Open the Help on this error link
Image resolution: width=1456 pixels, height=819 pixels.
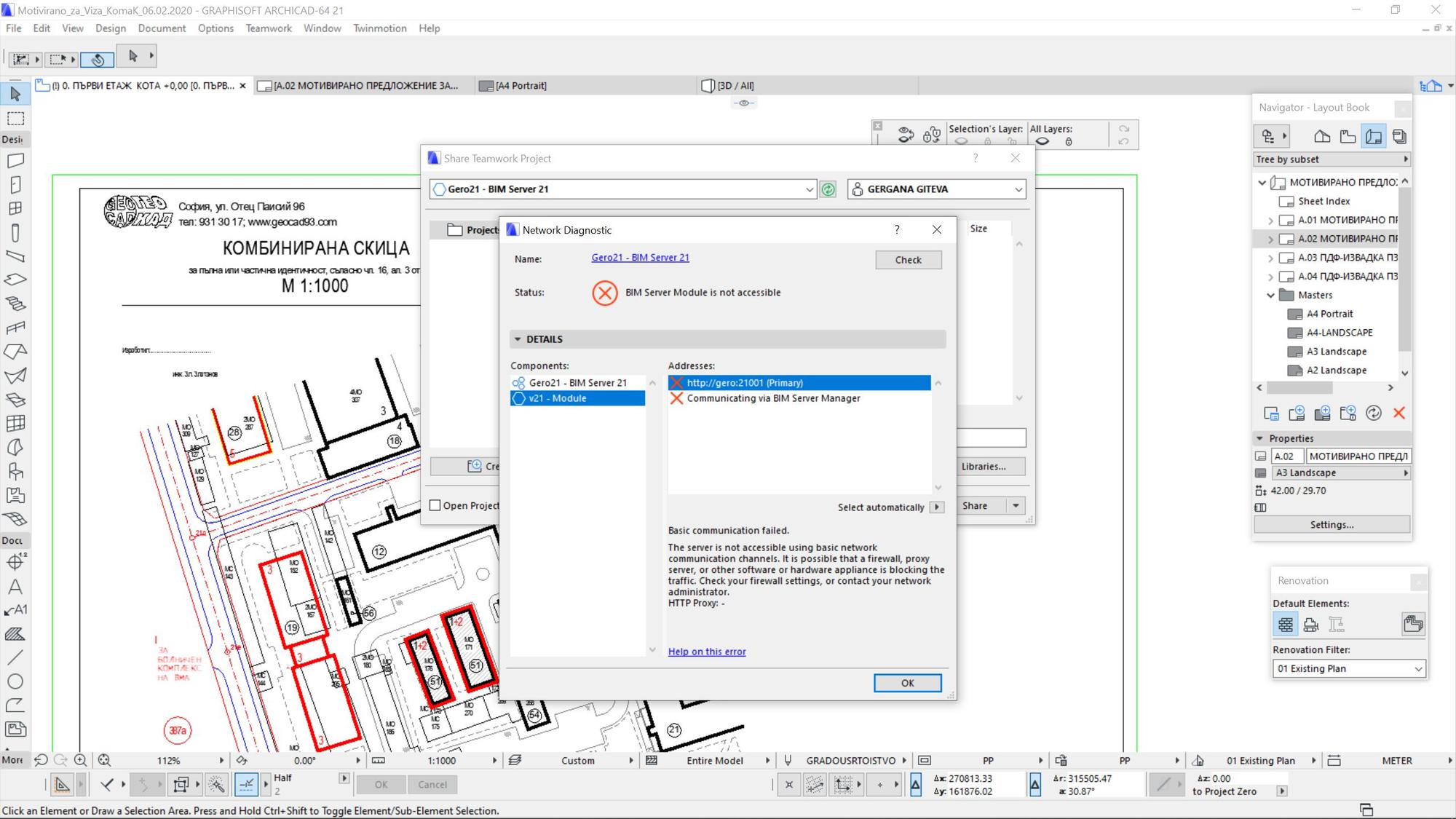tap(707, 652)
